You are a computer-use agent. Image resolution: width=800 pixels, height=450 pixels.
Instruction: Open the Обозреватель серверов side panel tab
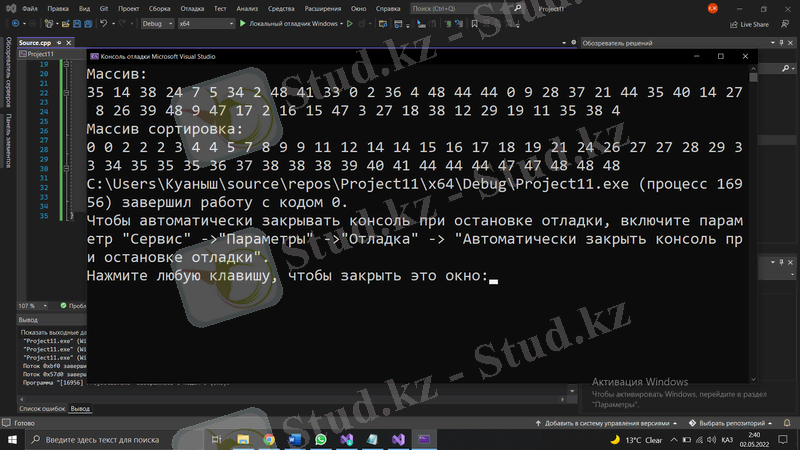(x=8, y=72)
